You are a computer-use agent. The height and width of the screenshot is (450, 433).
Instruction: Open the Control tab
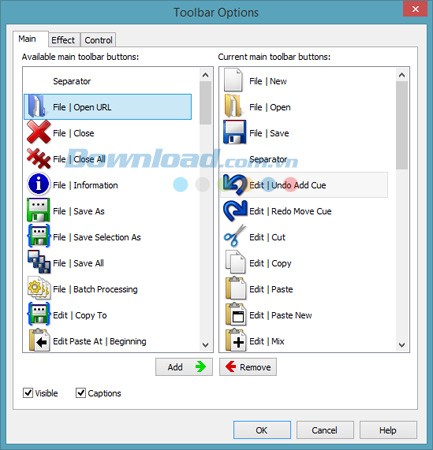pyautogui.click(x=98, y=40)
